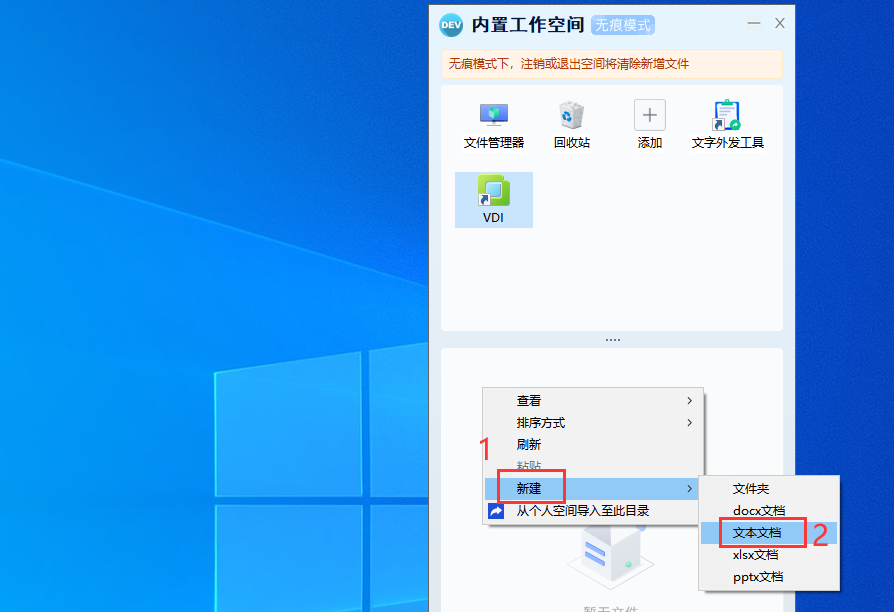Viewport: 894px width, 612px height.
Task: Open the 回收站 recycle bin icon
Action: [571, 115]
